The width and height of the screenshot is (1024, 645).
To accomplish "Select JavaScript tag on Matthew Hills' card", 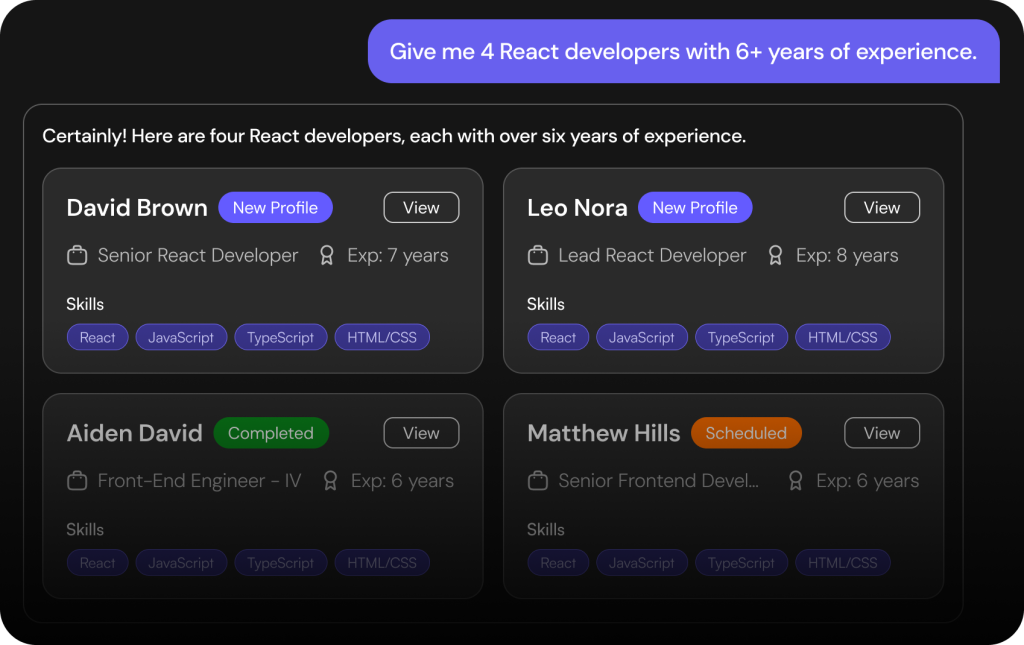I will [x=642, y=563].
